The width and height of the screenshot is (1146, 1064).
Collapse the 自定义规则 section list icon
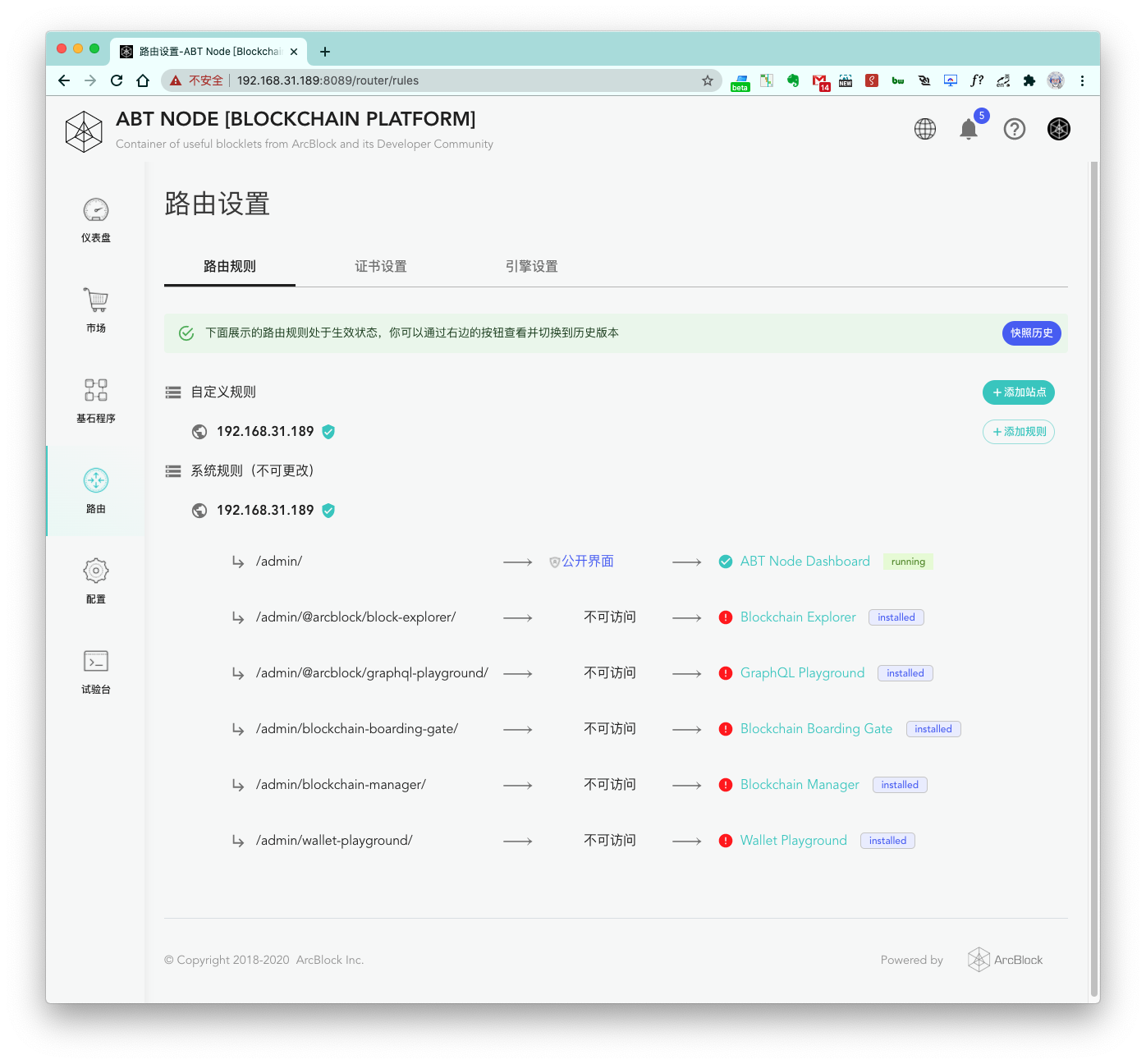[x=173, y=392]
